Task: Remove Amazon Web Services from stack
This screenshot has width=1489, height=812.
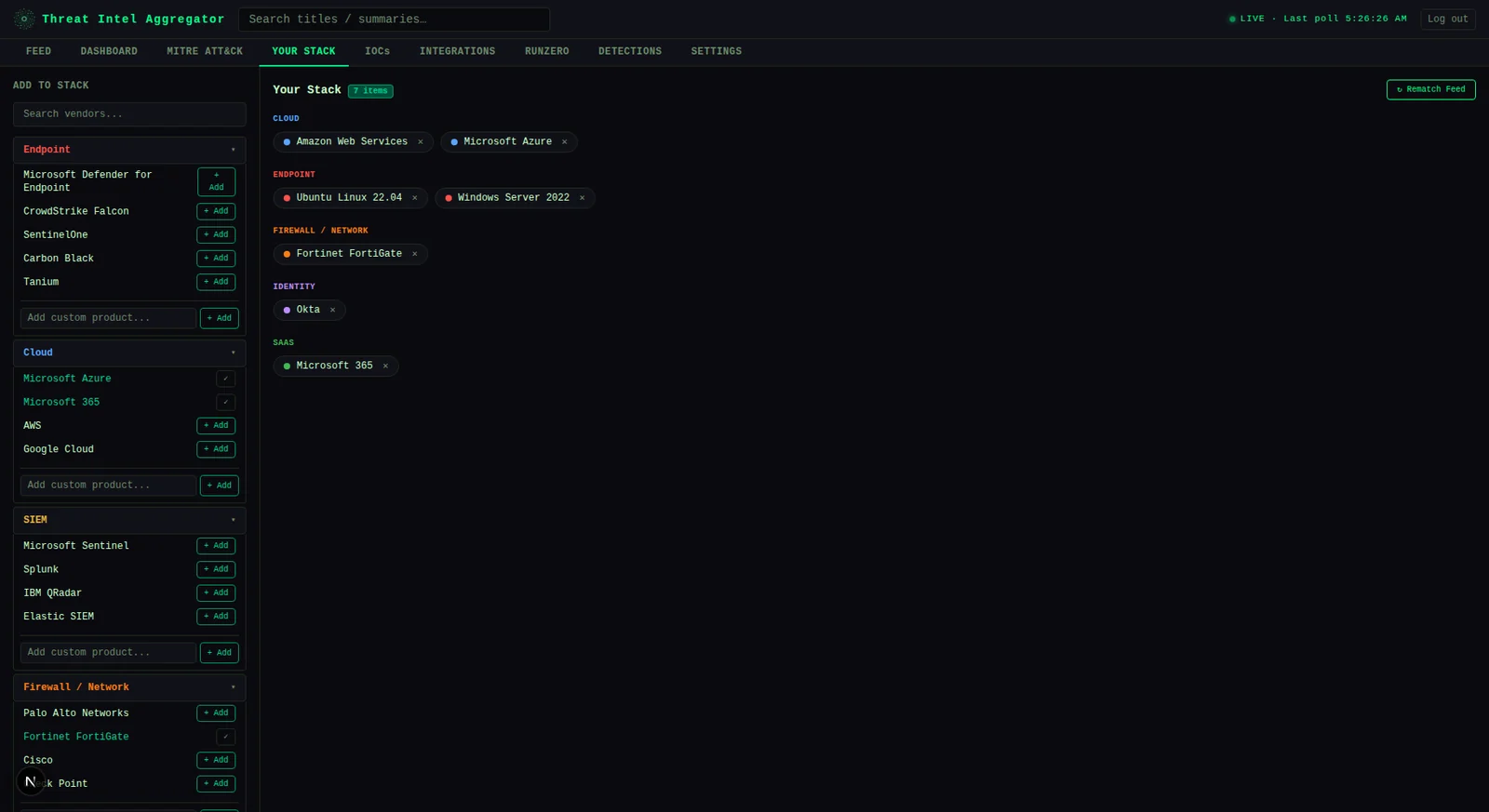Action: (x=421, y=142)
